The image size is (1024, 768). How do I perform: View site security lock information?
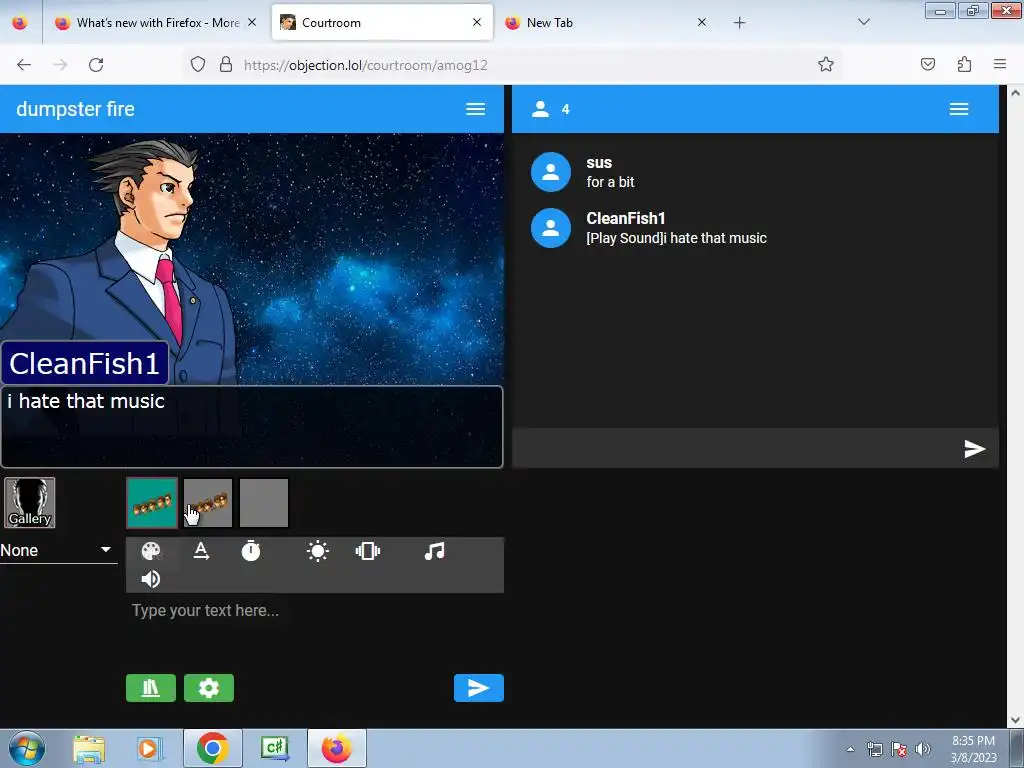pos(226,64)
